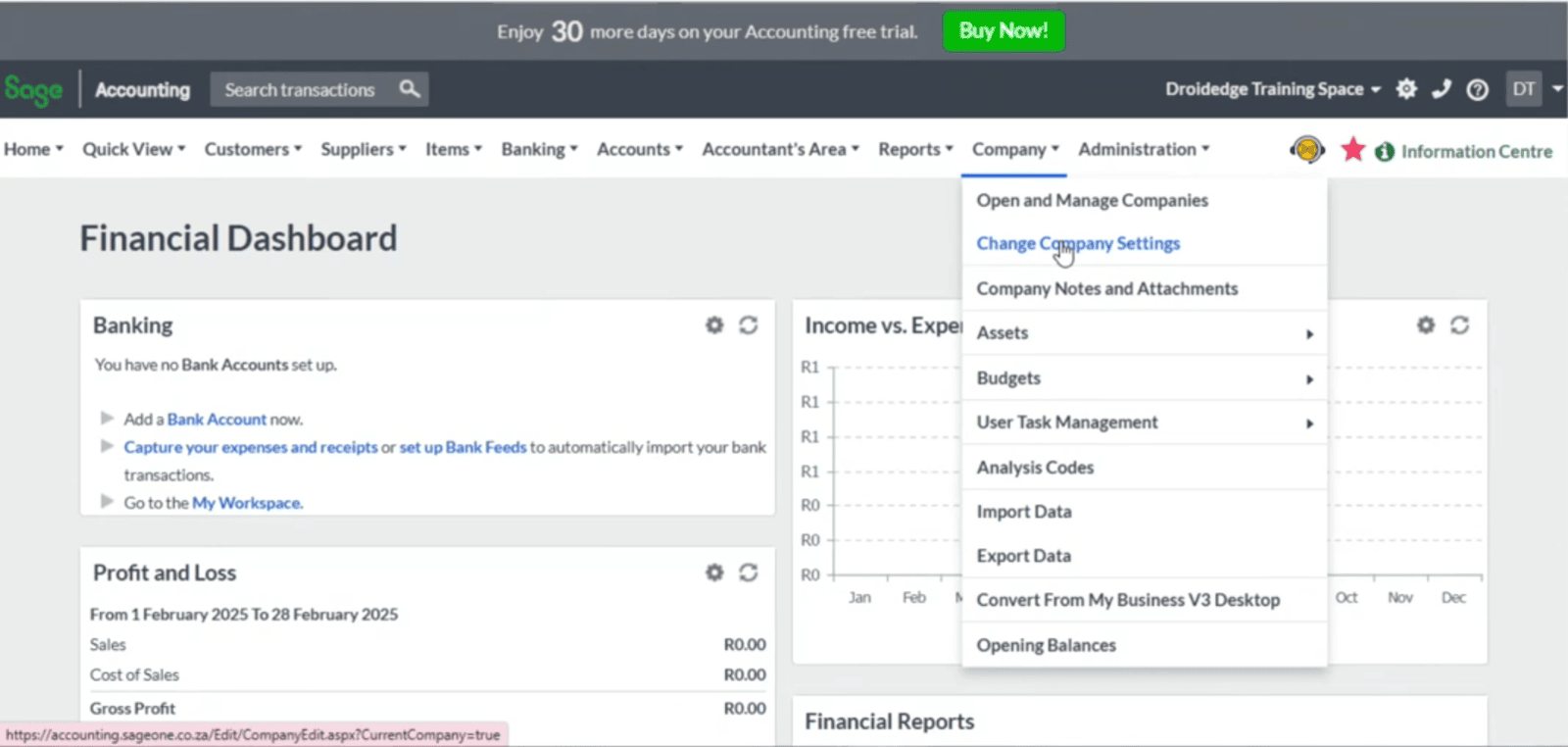
Task: Open the Home menu
Action: [x=33, y=149]
